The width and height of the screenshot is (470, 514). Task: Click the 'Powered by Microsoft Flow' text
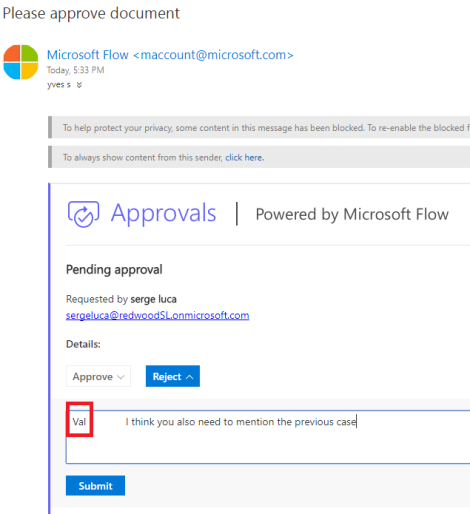point(352,214)
